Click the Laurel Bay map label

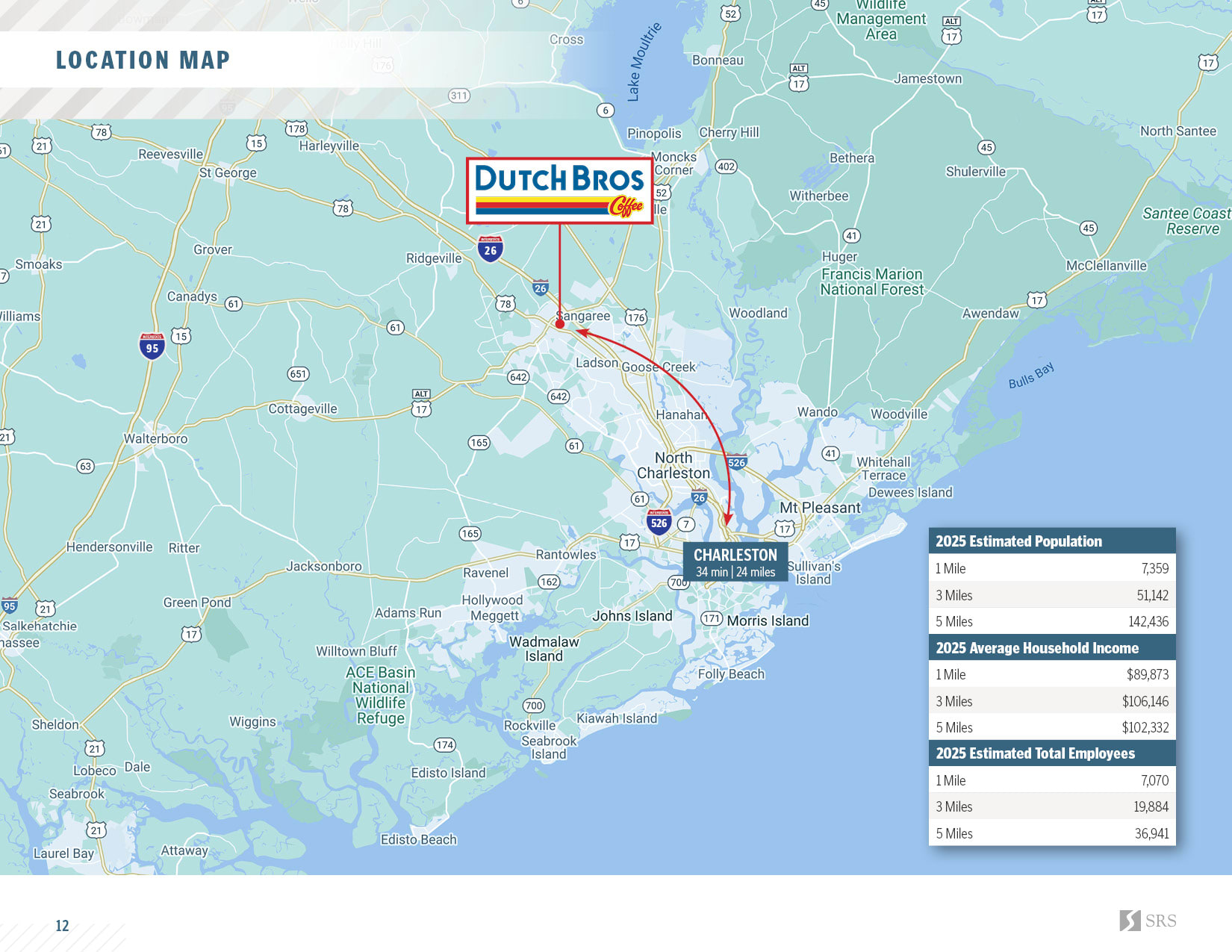[x=63, y=853]
